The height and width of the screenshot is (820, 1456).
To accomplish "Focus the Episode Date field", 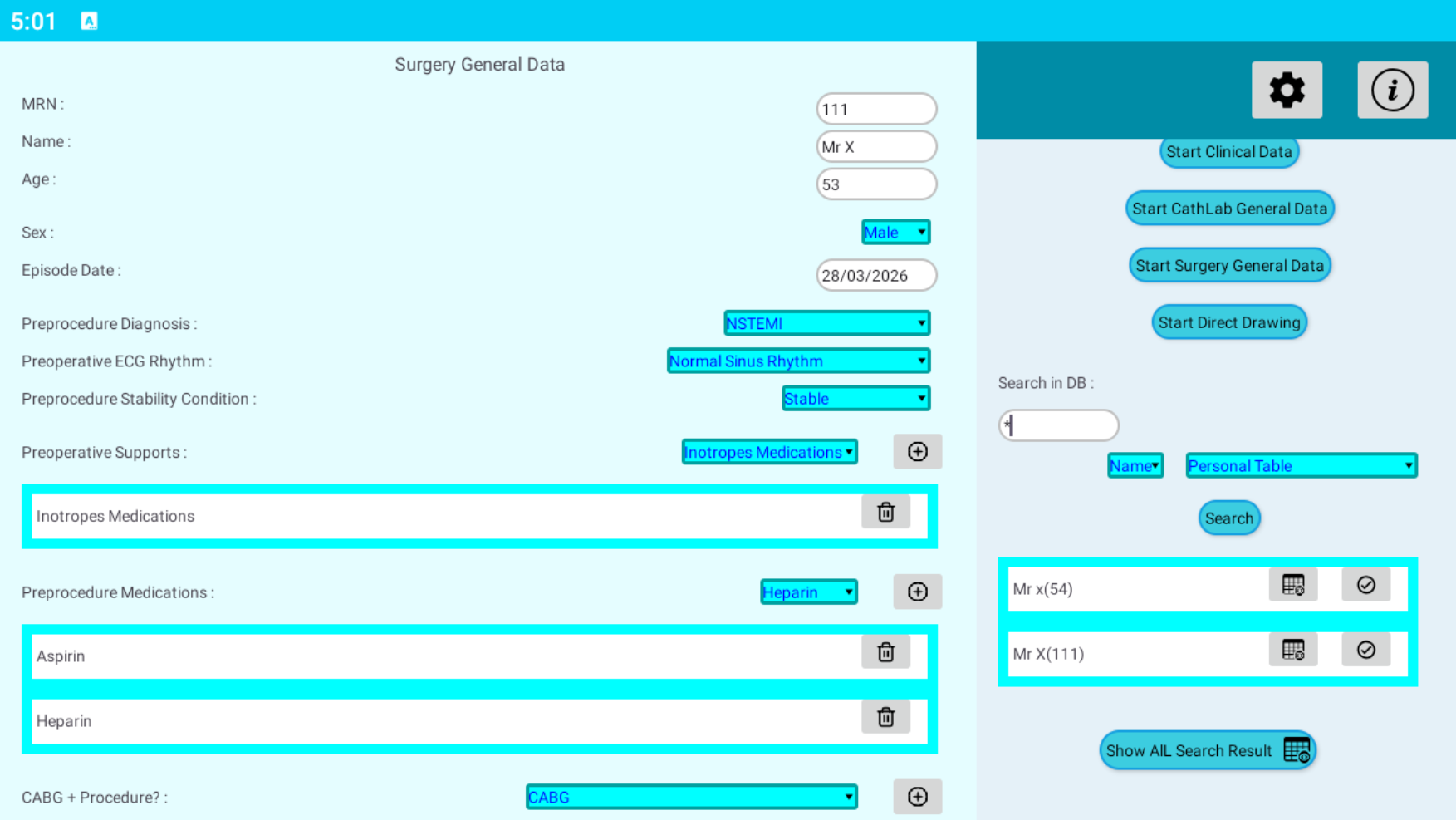I will [876, 276].
